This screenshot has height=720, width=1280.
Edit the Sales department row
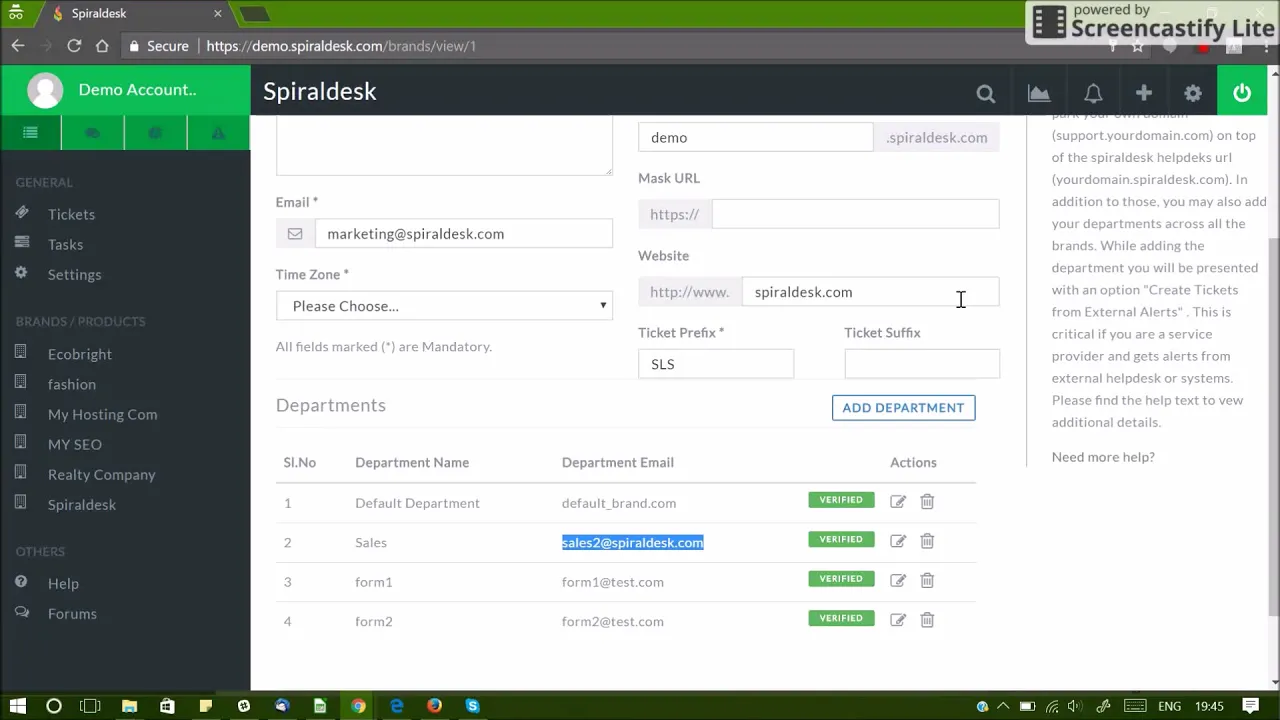click(898, 541)
